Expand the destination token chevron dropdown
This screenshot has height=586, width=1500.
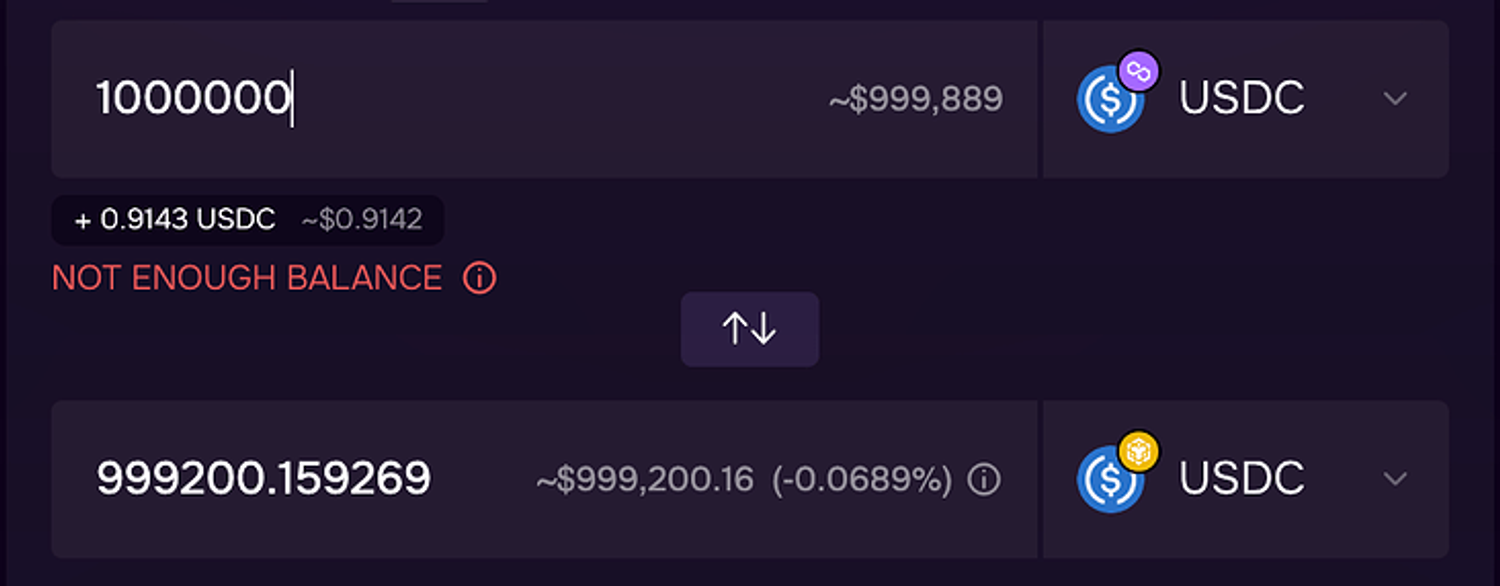(1395, 479)
